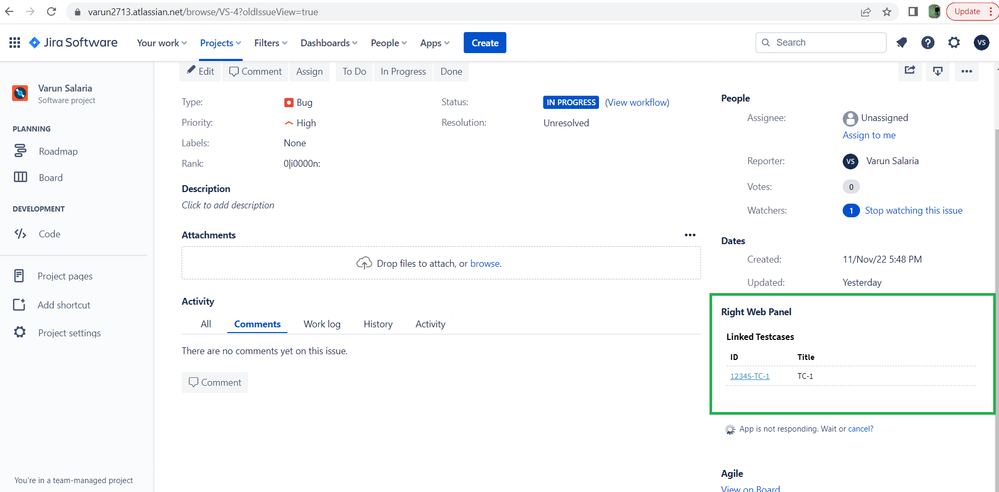Click the Chrome Update button
Screen dimensions: 999x492
[971, 11]
